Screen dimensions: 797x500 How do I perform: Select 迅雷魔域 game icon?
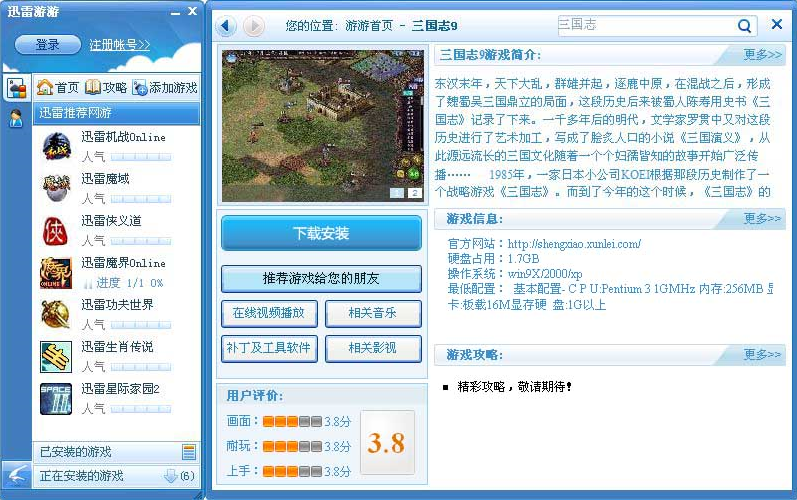tap(56, 188)
